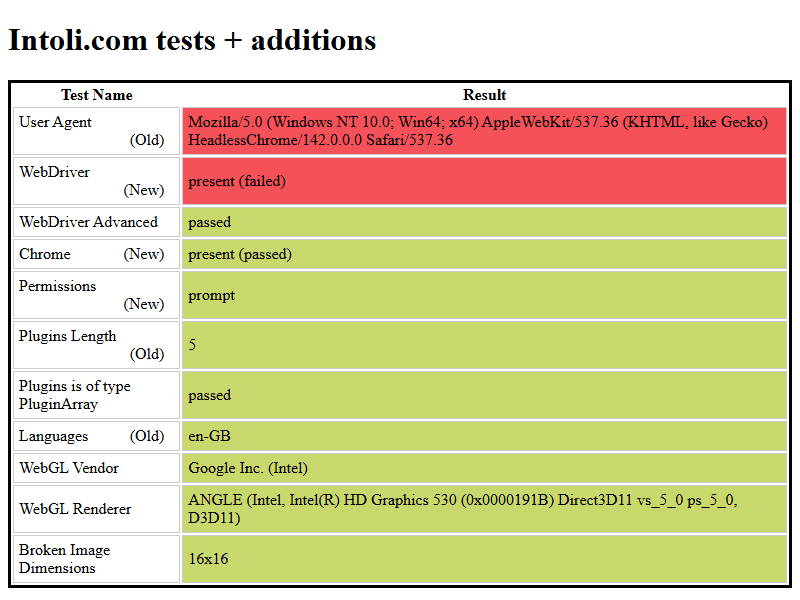The image size is (800, 600).
Task: Select the Test Name column header
Action: point(96,95)
